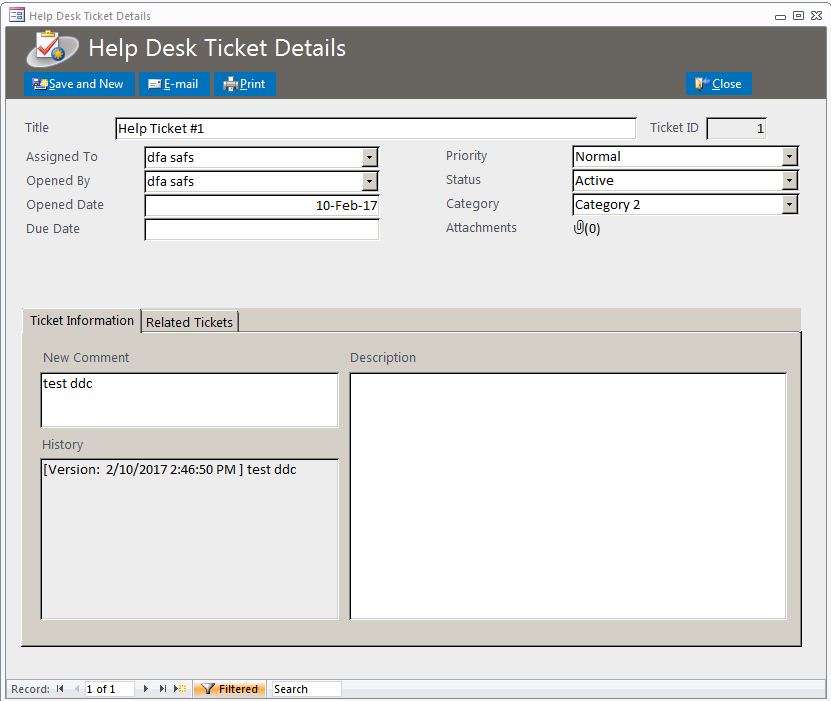
Task: Click the Opened Date field
Action: [262, 206]
